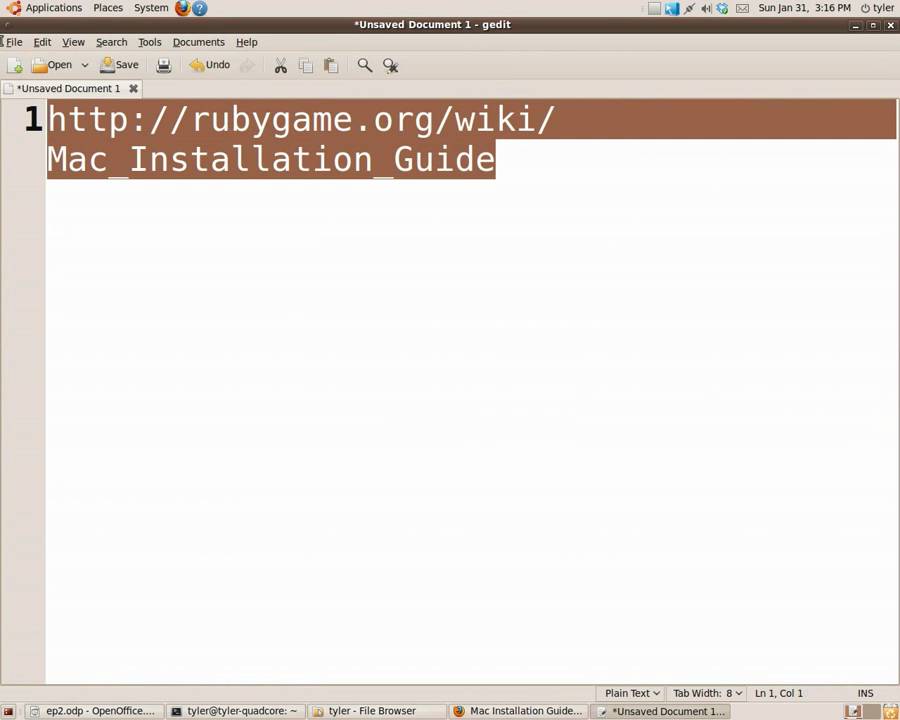Click the Ln 1, Col 1 status text
Image resolution: width=900 pixels, height=720 pixels.
[778, 694]
